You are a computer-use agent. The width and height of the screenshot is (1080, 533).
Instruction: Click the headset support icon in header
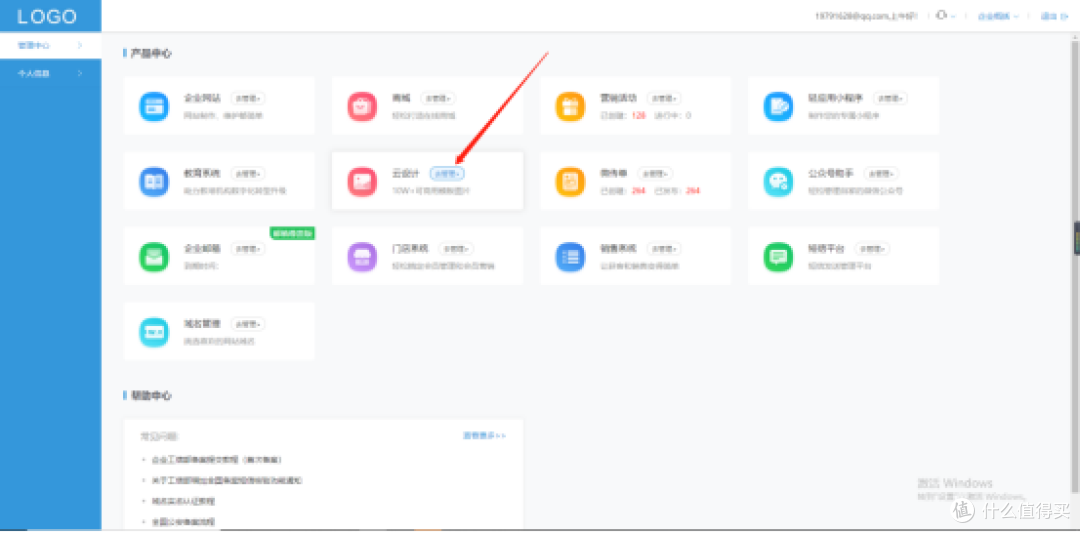point(942,16)
